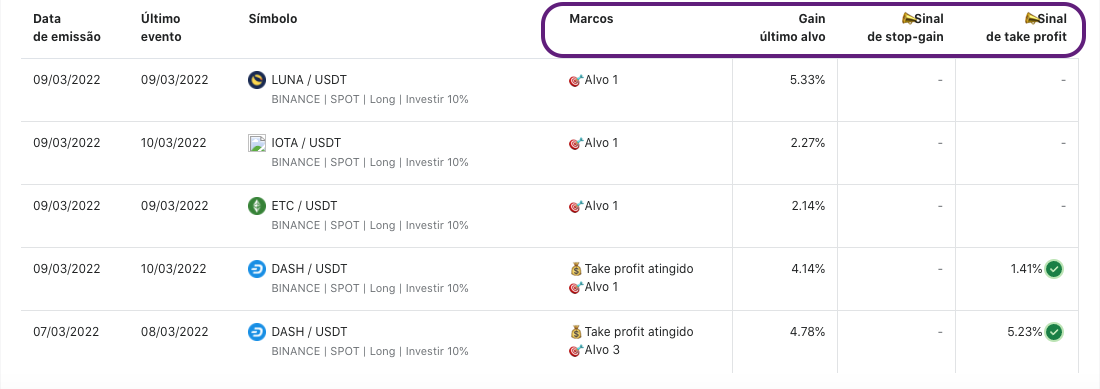1100x389 pixels.
Task: Click the Gain último alvo header
Action: (793, 28)
